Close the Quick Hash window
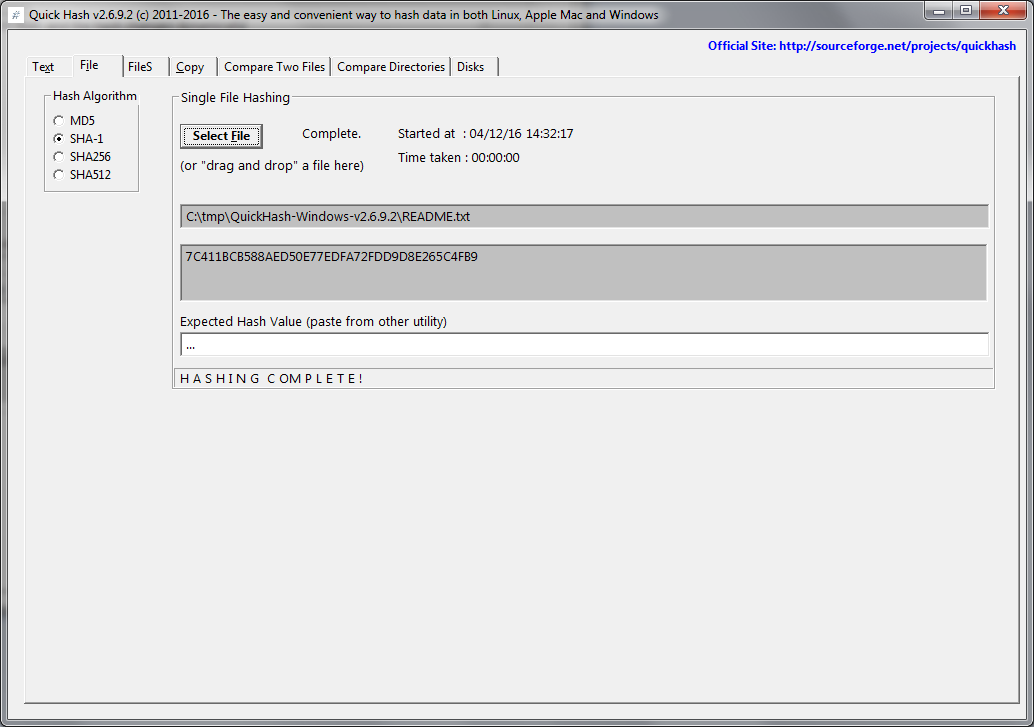This screenshot has width=1034, height=727. click(x=1002, y=10)
